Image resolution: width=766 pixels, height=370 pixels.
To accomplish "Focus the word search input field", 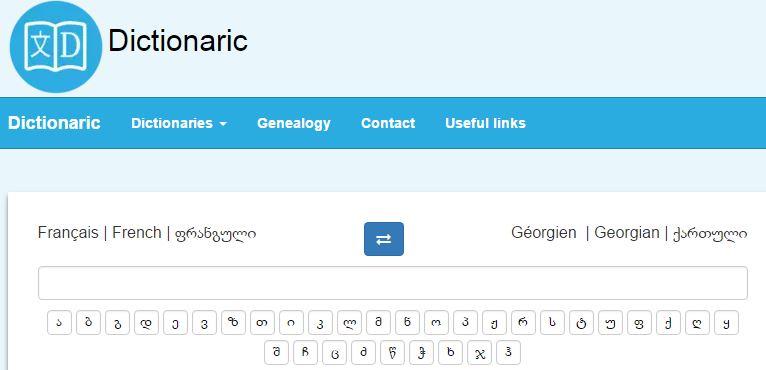I will [x=393, y=283].
